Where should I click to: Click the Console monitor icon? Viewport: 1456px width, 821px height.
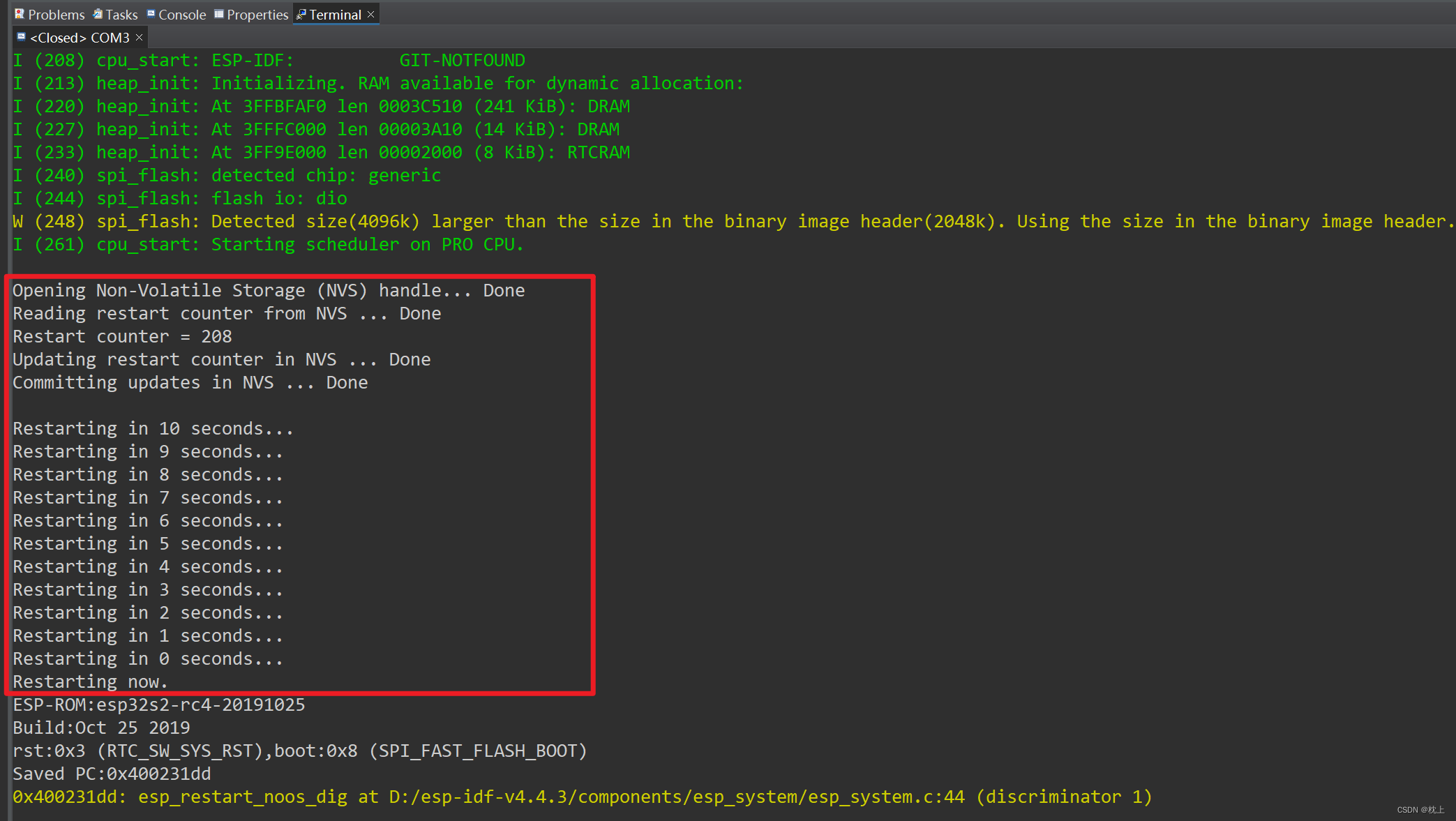click(151, 14)
